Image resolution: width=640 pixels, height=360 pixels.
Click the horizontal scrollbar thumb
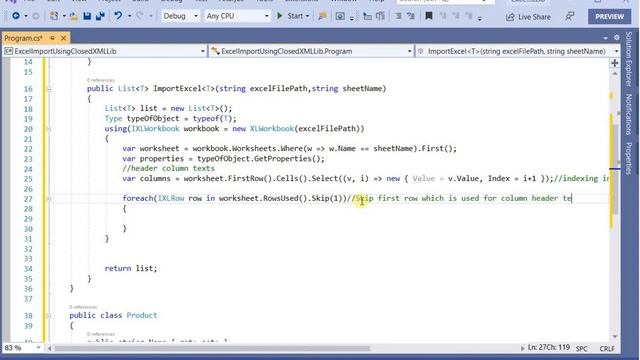pyautogui.click(x=212, y=349)
